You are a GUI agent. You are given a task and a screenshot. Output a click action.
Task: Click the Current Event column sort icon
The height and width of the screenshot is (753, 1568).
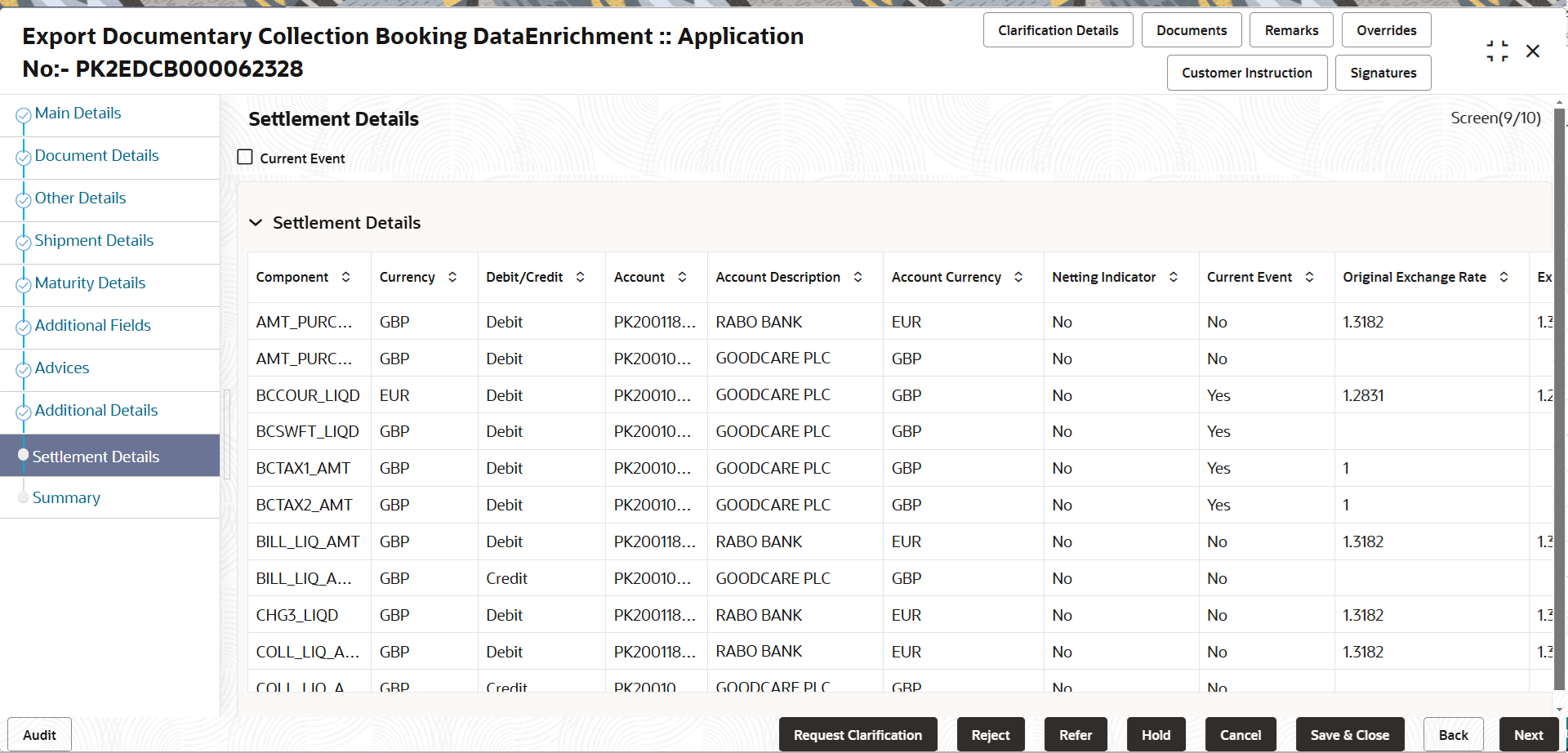pos(1310,277)
